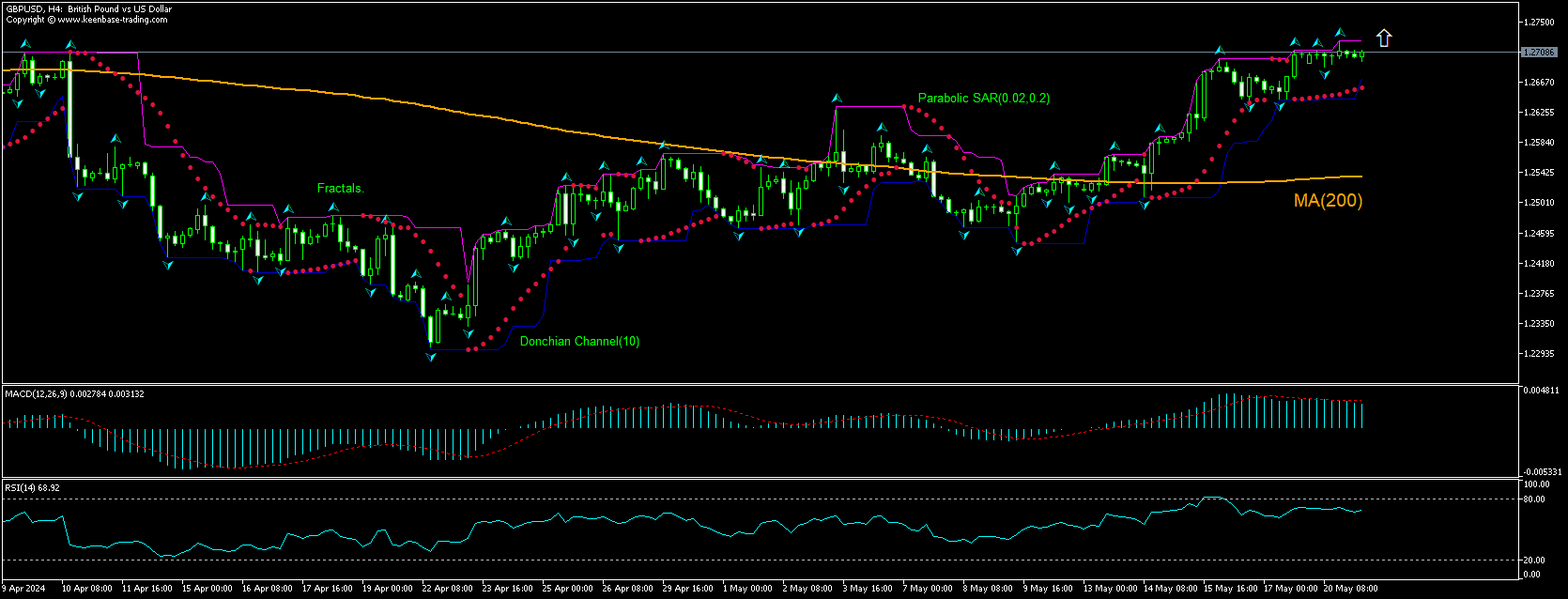Click the current price tag 1.27086

point(1540,53)
